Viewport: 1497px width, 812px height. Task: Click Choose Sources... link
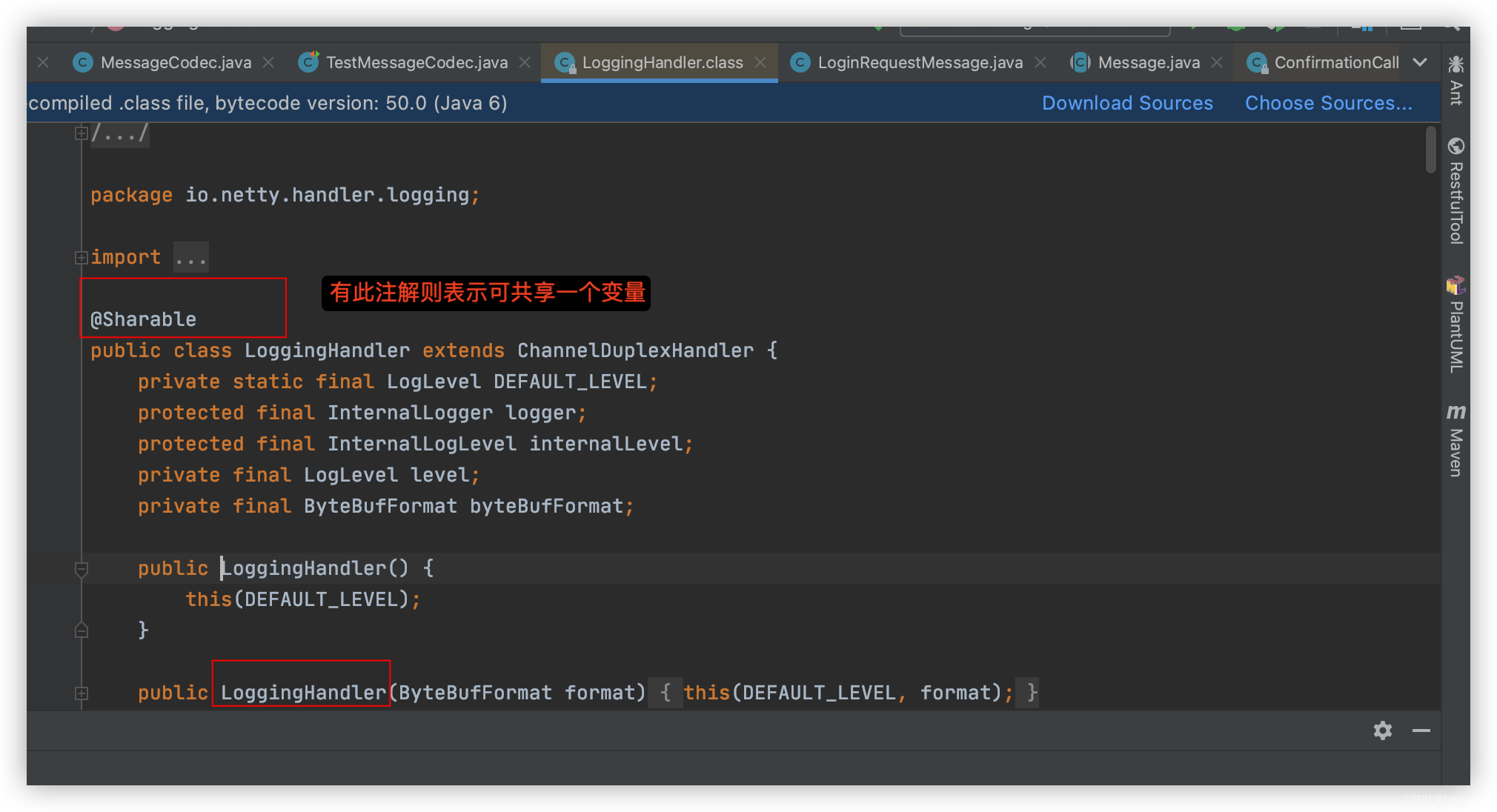[1329, 103]
